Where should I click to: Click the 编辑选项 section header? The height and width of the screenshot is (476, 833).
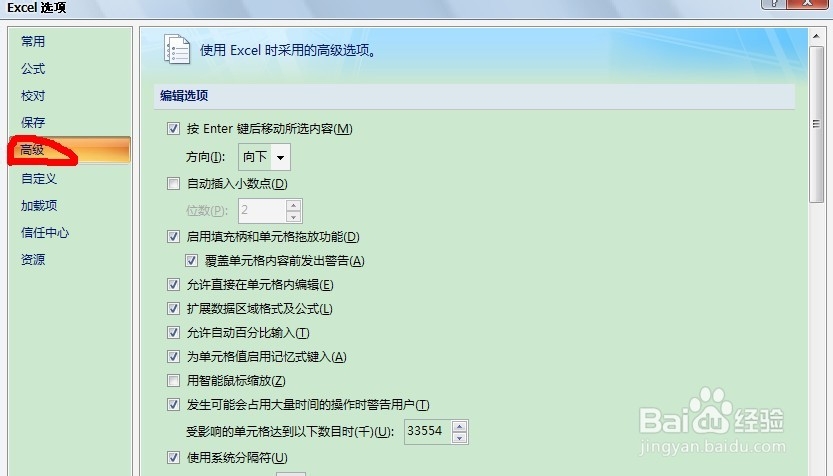tap(474, 96)
